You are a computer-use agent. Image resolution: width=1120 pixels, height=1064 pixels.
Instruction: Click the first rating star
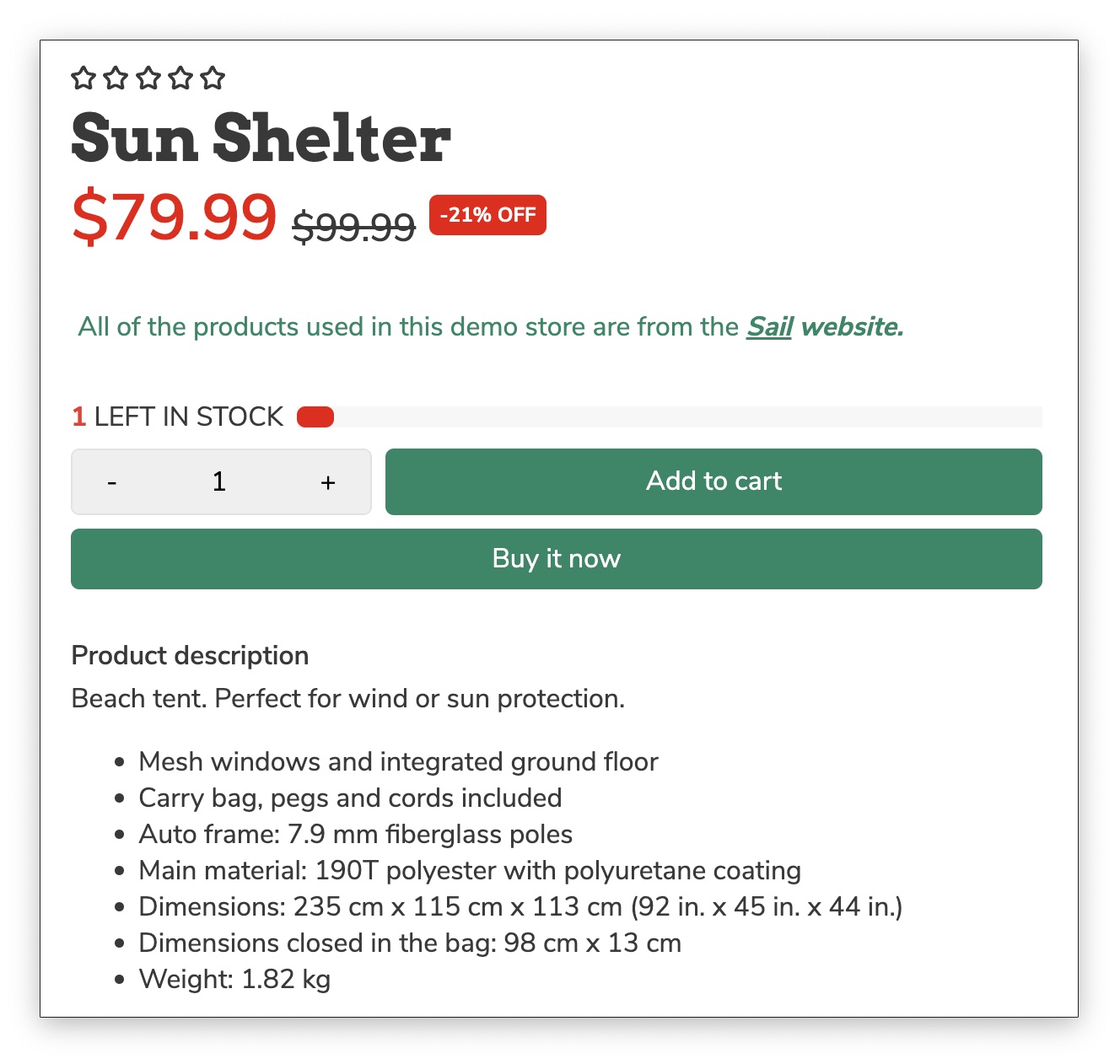83,78
